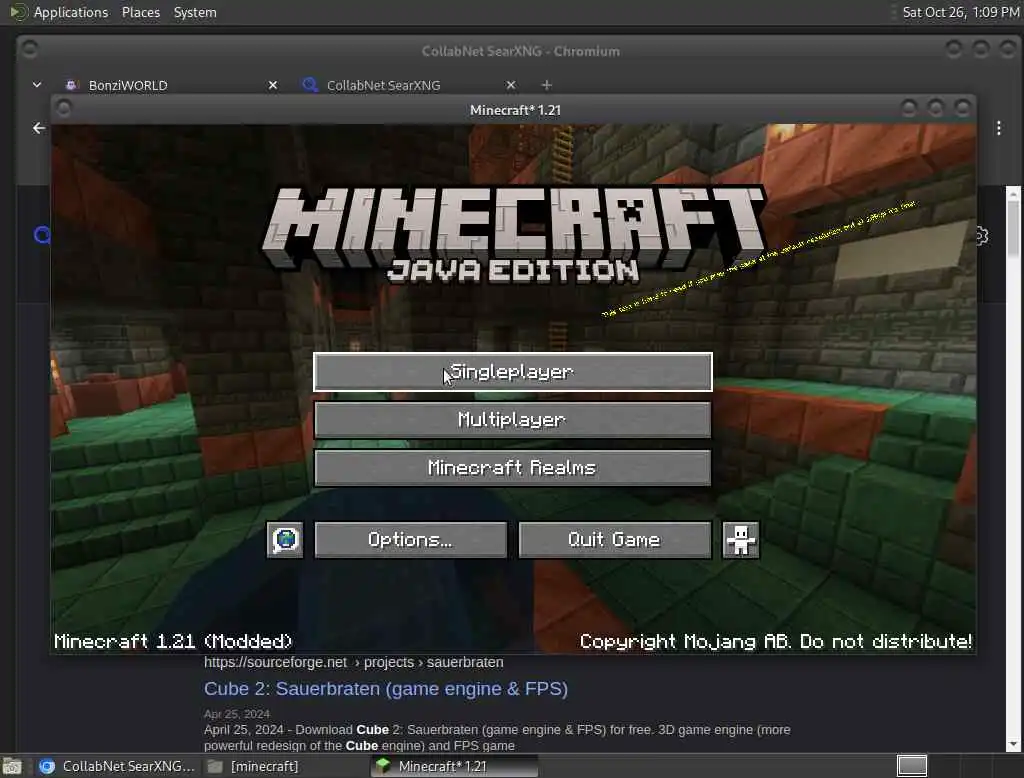Switch to the BonziWORLD tab

127,86
